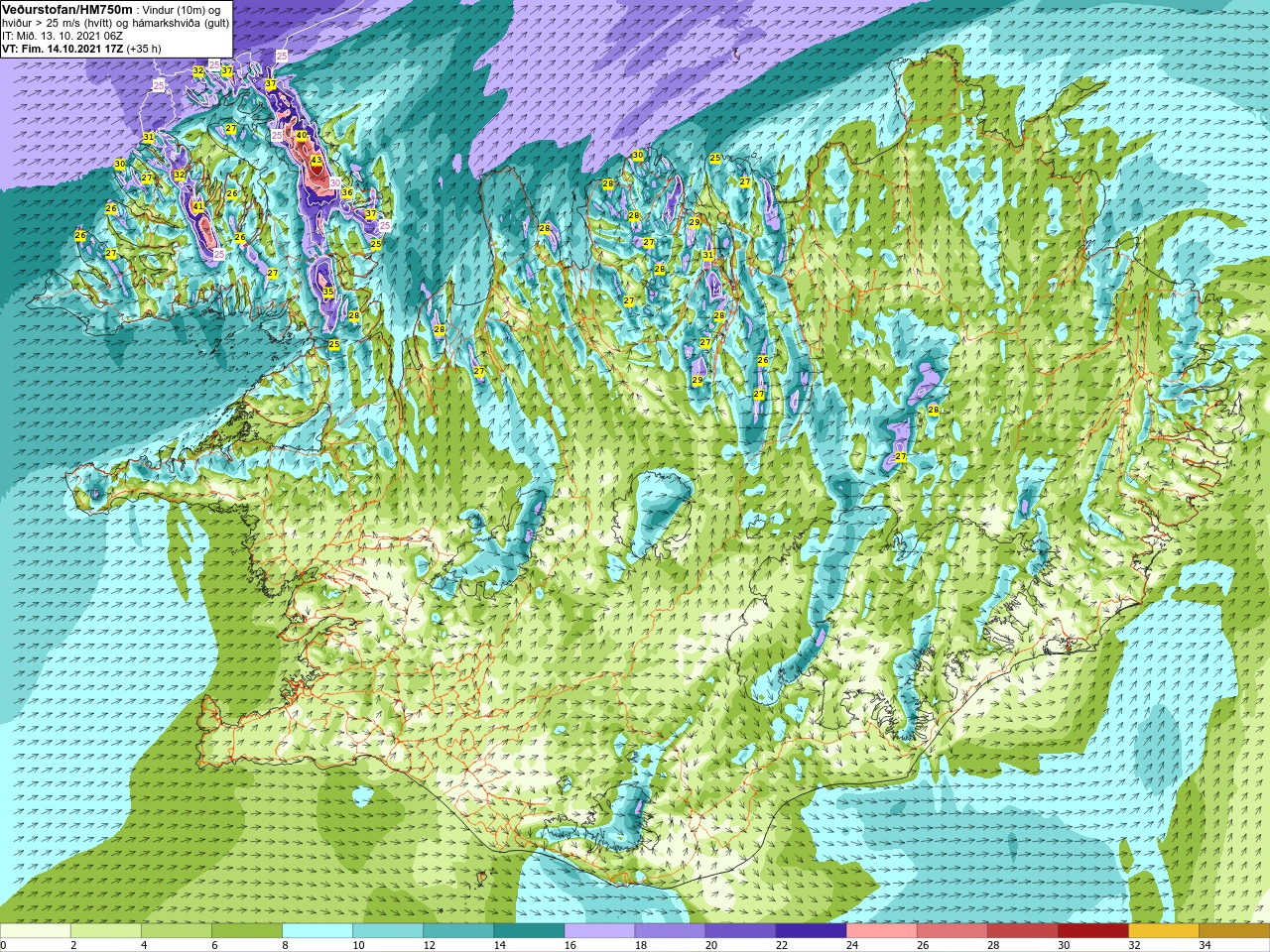Image resolution: width=1270 pixels, height=952 pixels.
Task: Click the mustard brown legend swatch above 34
Action: click(x=1233, y=931)
